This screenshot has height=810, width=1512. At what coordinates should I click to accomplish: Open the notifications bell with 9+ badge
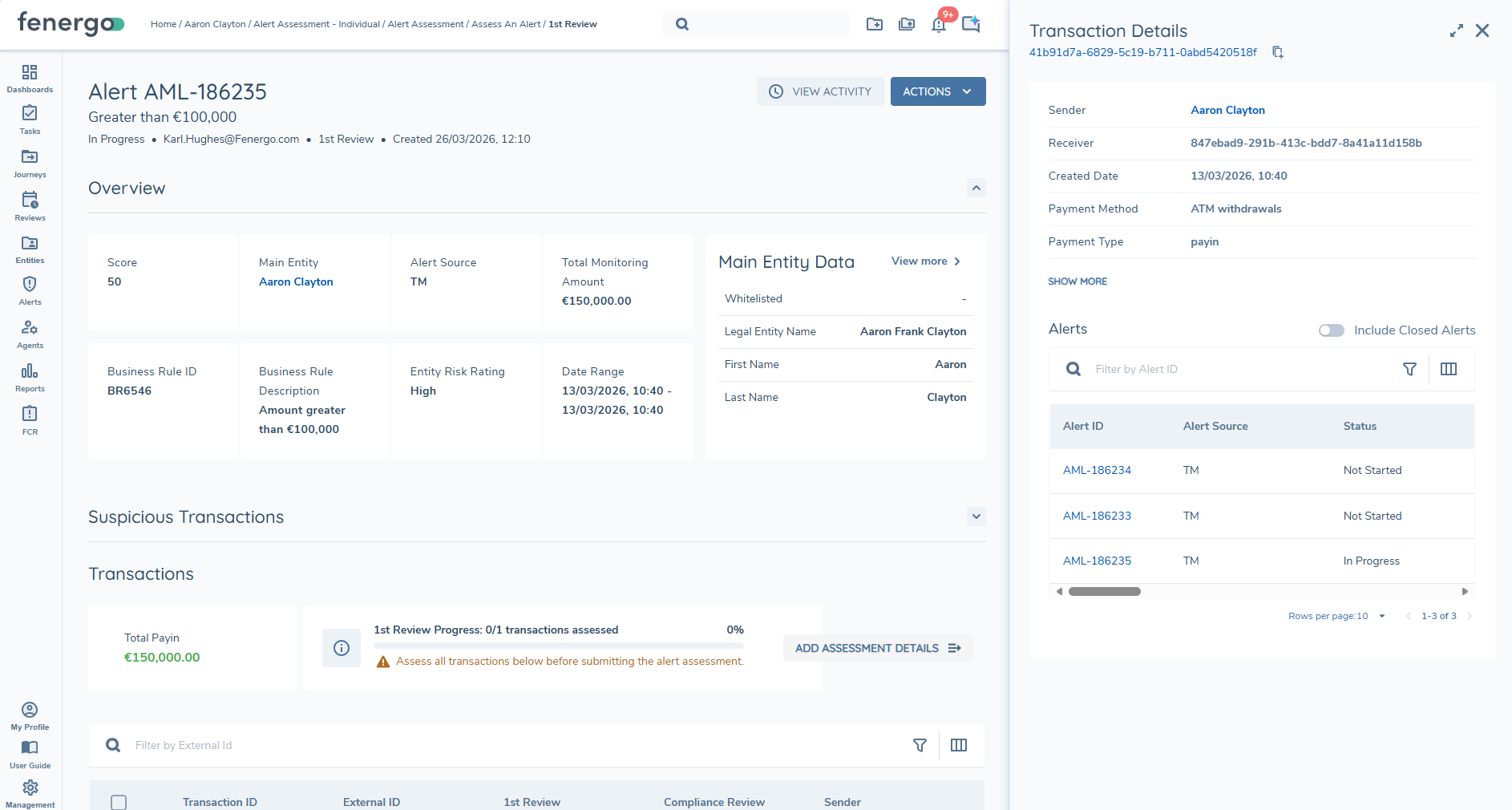(939, 24)
